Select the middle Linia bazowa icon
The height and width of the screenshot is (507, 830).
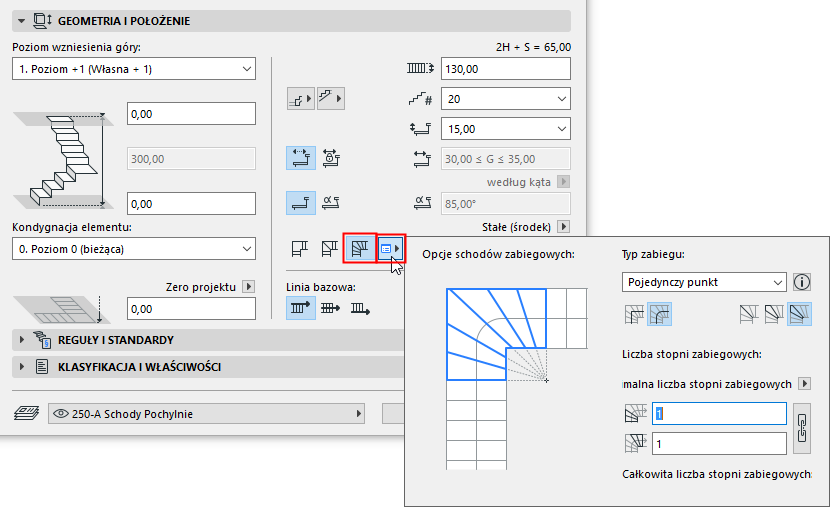(329, 309)
